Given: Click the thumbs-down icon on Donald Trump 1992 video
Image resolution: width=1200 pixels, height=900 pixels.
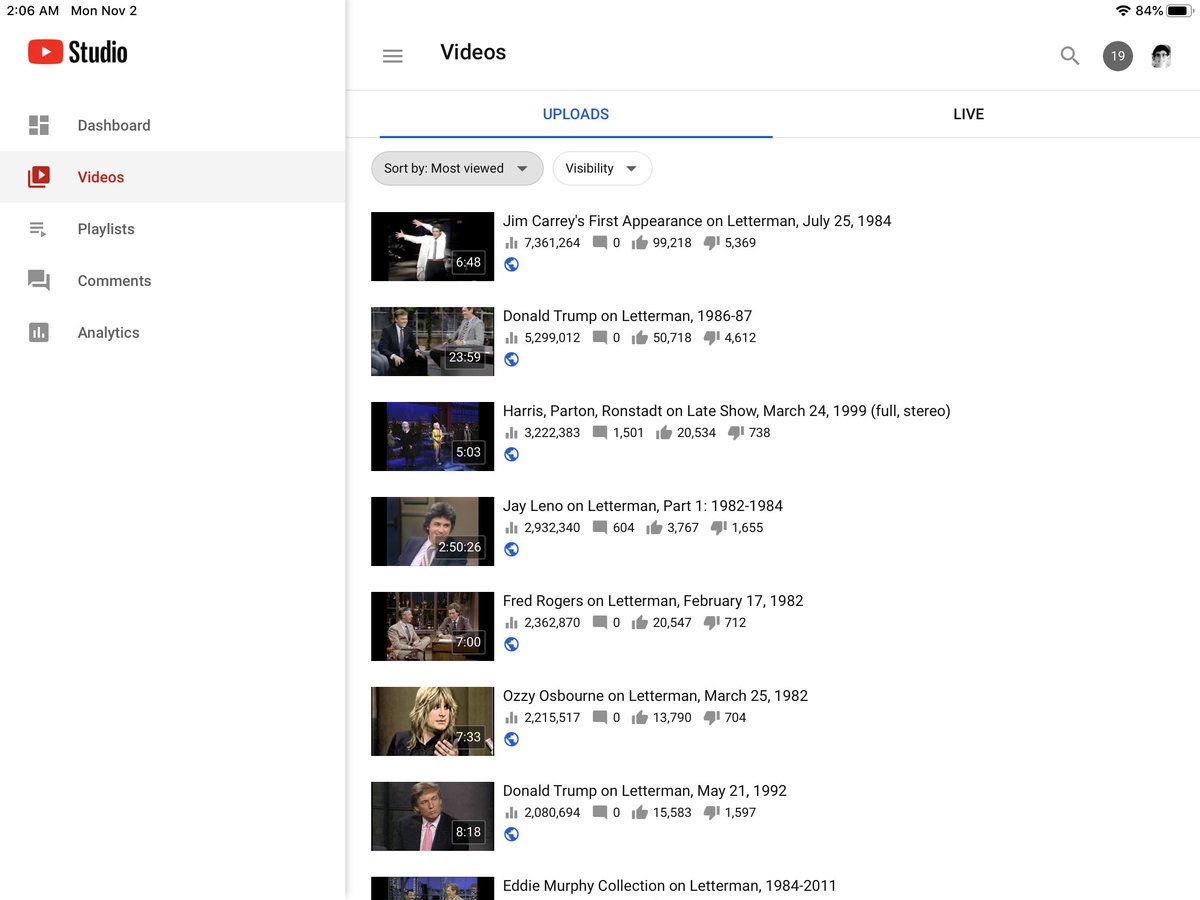Looking at the screenshot, I should (712, 813).
